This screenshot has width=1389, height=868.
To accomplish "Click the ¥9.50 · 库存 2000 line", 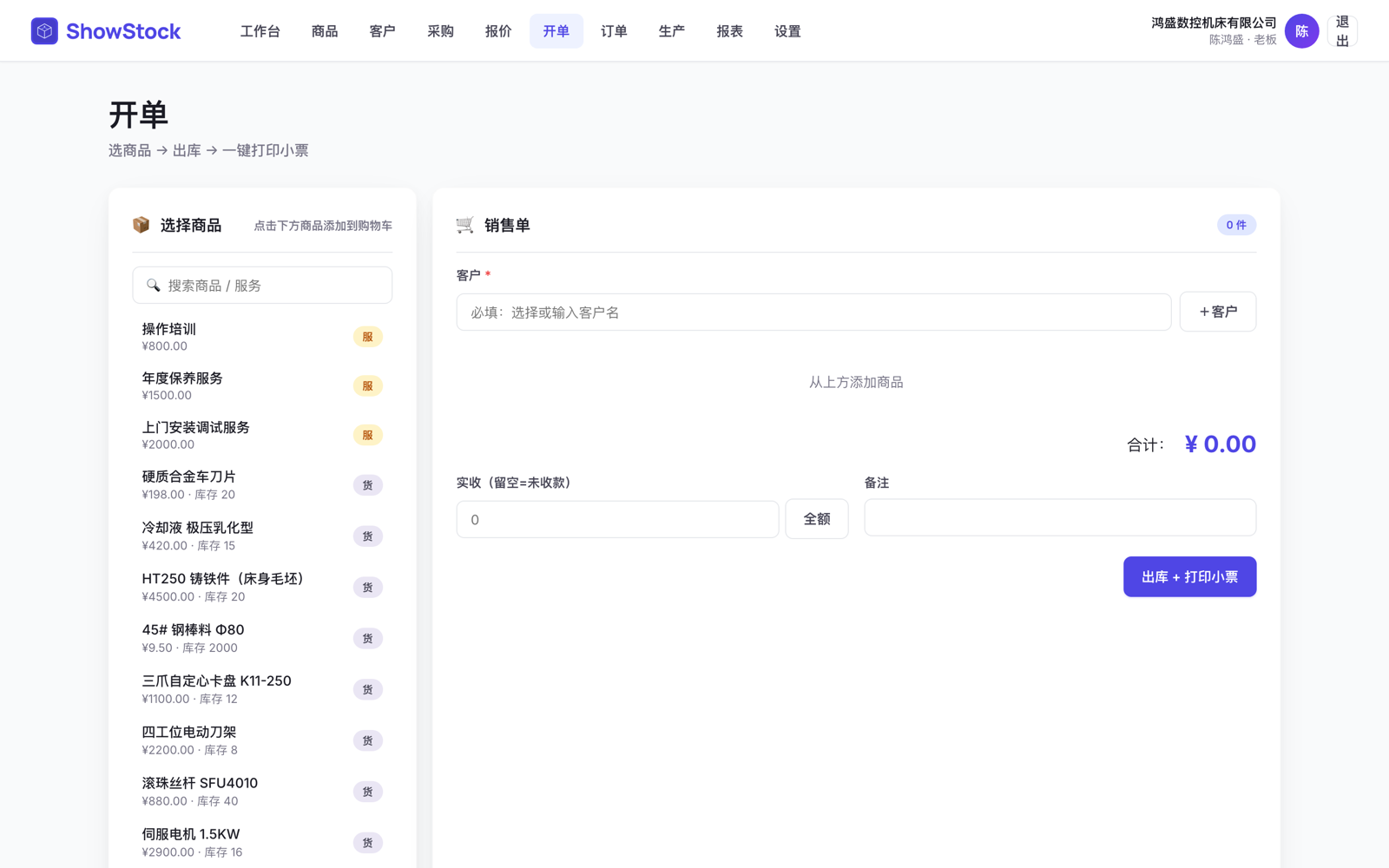I will 189,648.
